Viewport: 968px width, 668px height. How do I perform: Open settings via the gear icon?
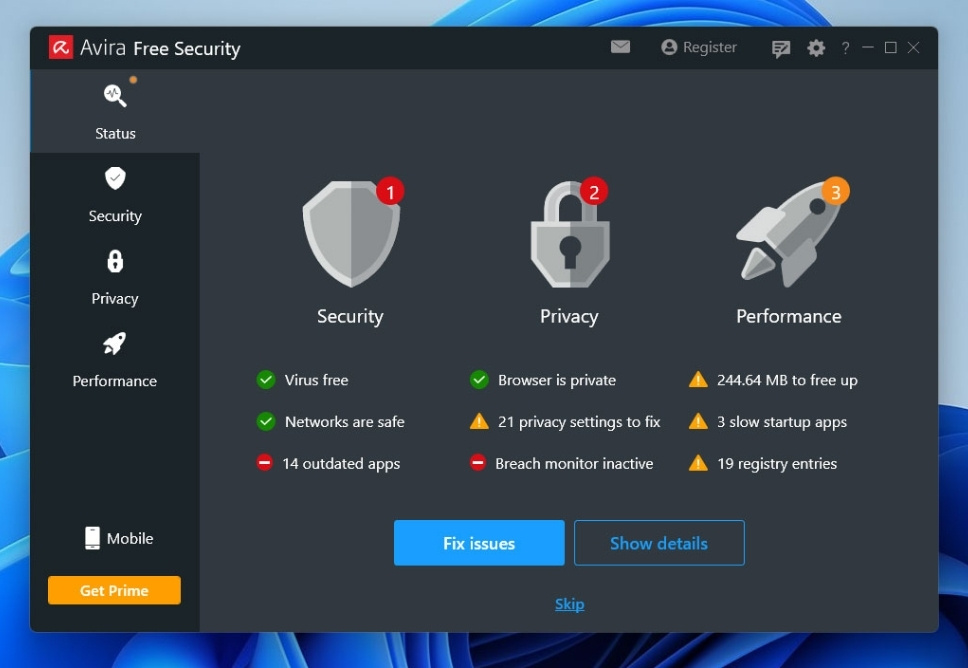[x=816, y=48]
